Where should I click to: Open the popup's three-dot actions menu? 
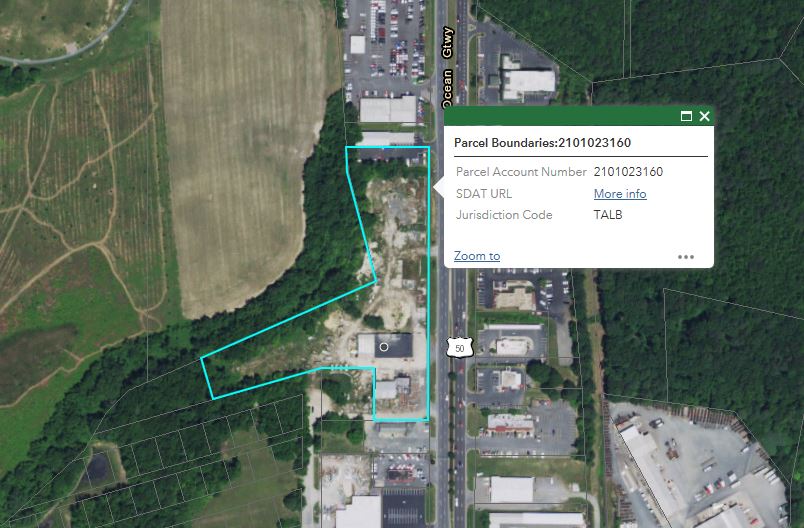click(x=686, y=257)
